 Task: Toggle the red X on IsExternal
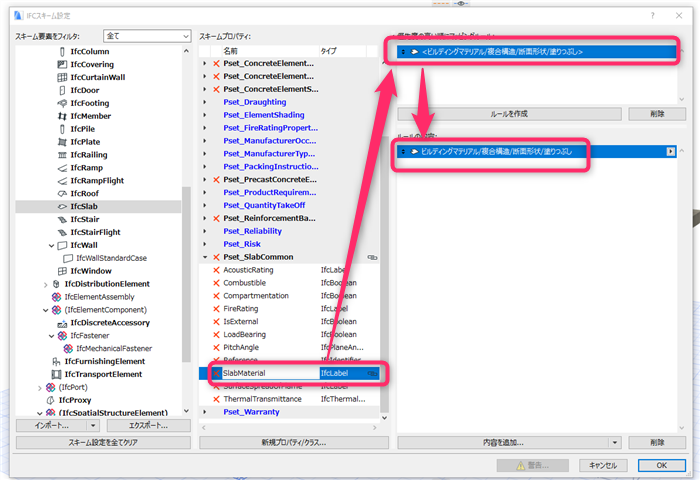(x=216, y=322)
